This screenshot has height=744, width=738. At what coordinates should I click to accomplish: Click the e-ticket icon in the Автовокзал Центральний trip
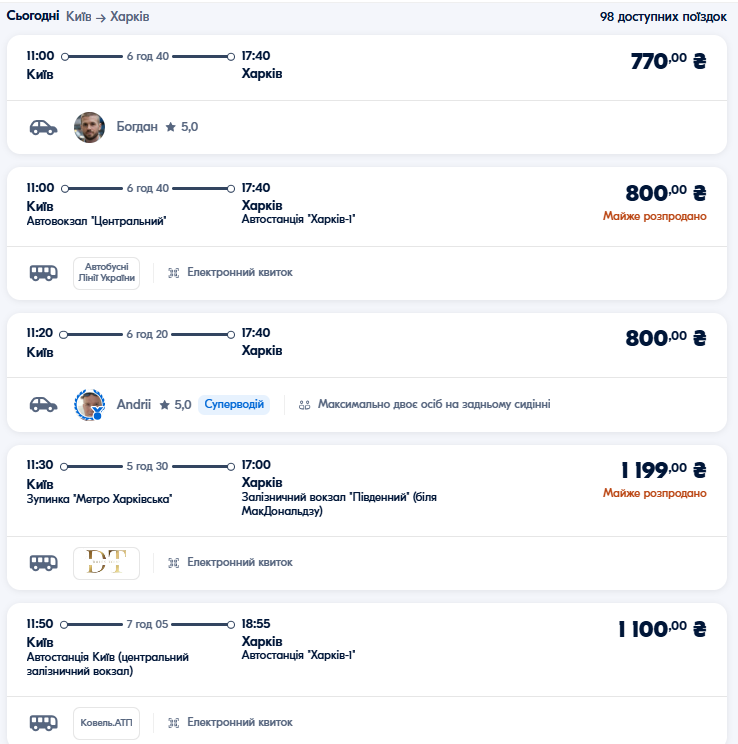point(173,272)
